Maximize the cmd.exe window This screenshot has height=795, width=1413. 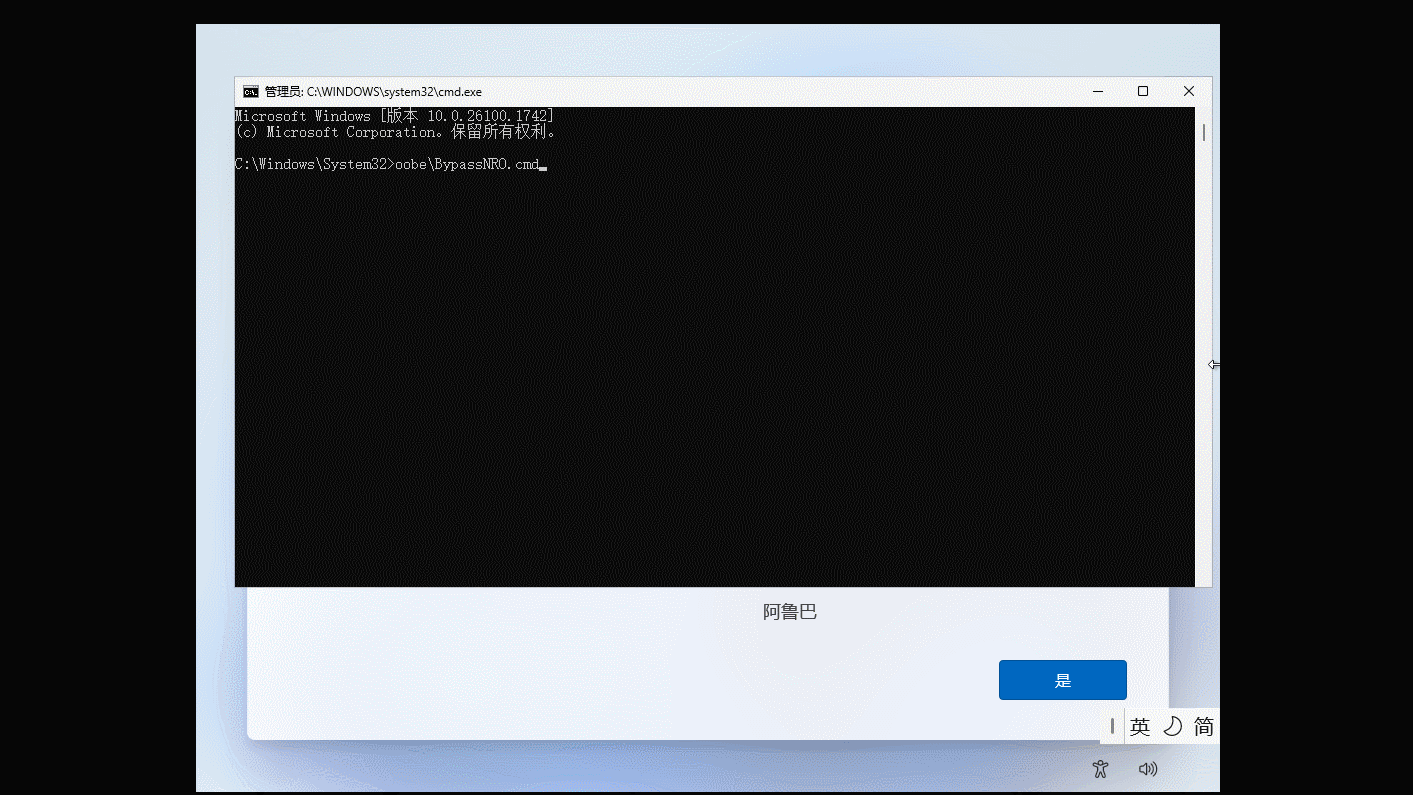coord(1143,92)
